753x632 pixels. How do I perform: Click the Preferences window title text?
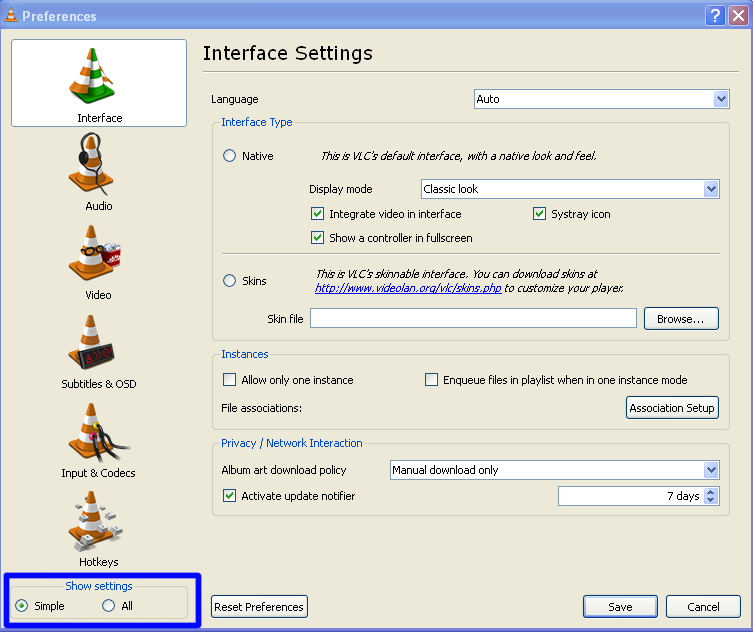(x=59, y=16)
